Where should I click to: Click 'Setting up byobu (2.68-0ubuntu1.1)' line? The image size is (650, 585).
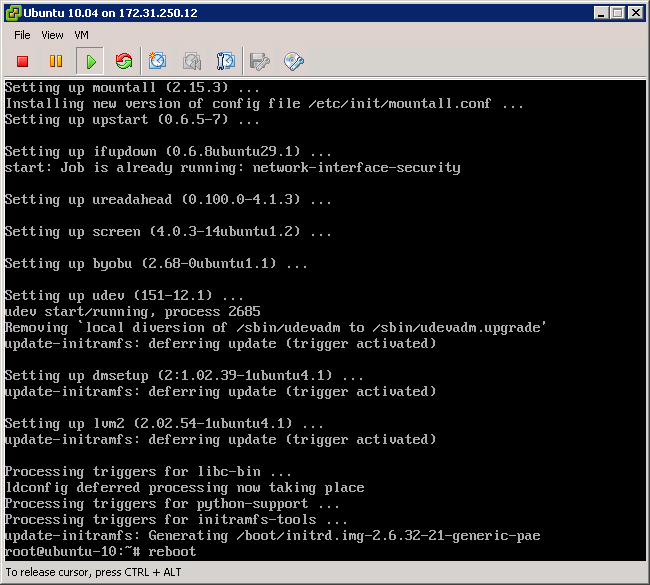click(x=156, y=264)
